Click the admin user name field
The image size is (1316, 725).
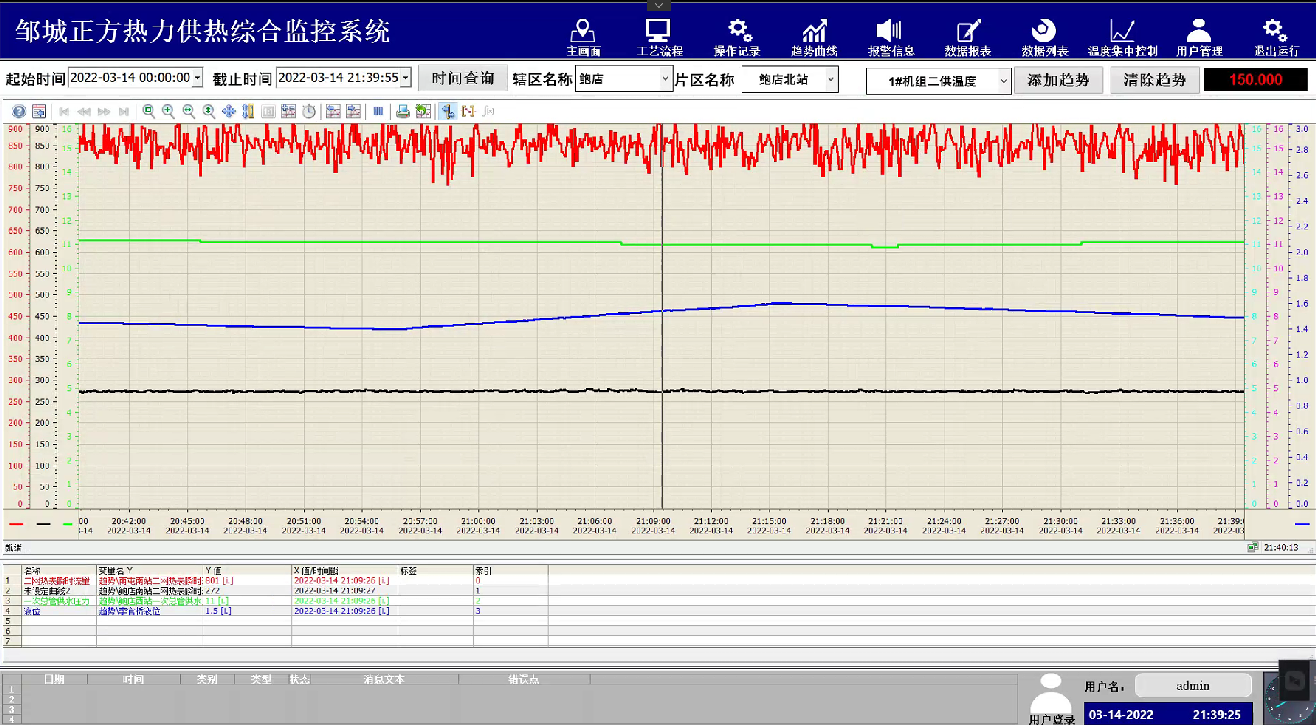point(1193,686)
